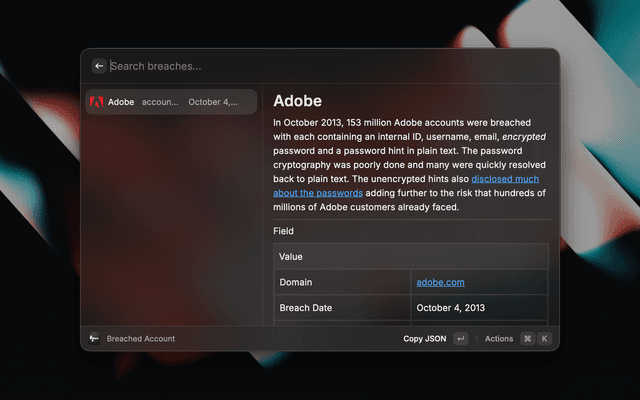Click the Command key icon

click(x=527, y=339)
